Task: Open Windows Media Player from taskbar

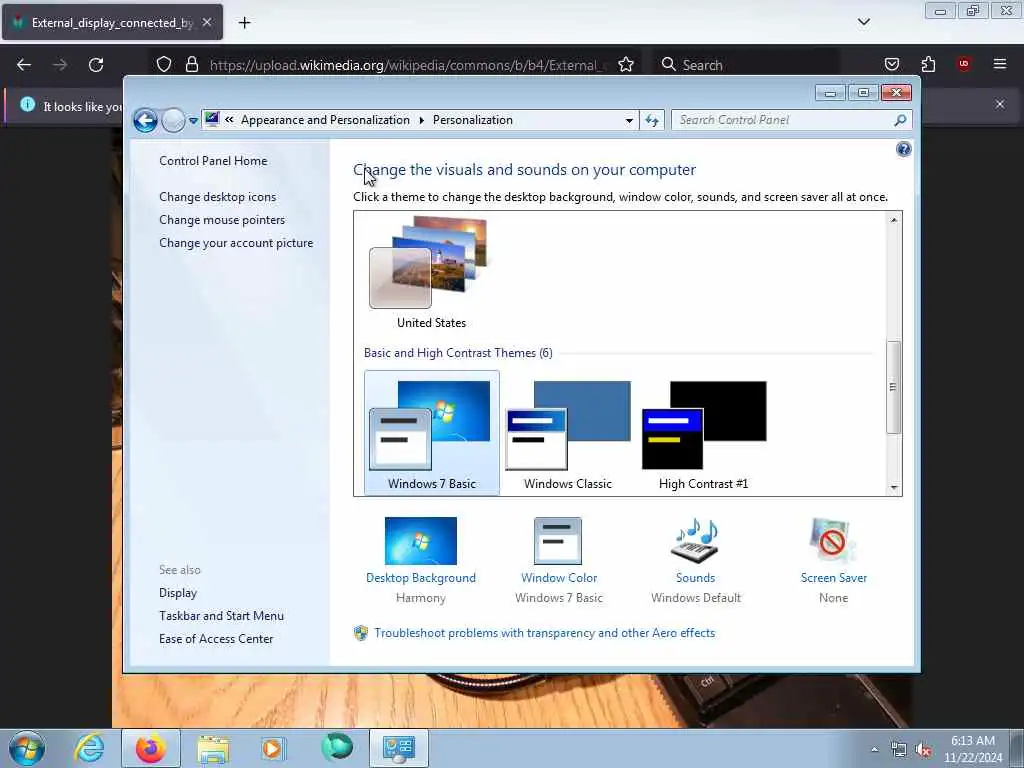Action: point(273,748)
